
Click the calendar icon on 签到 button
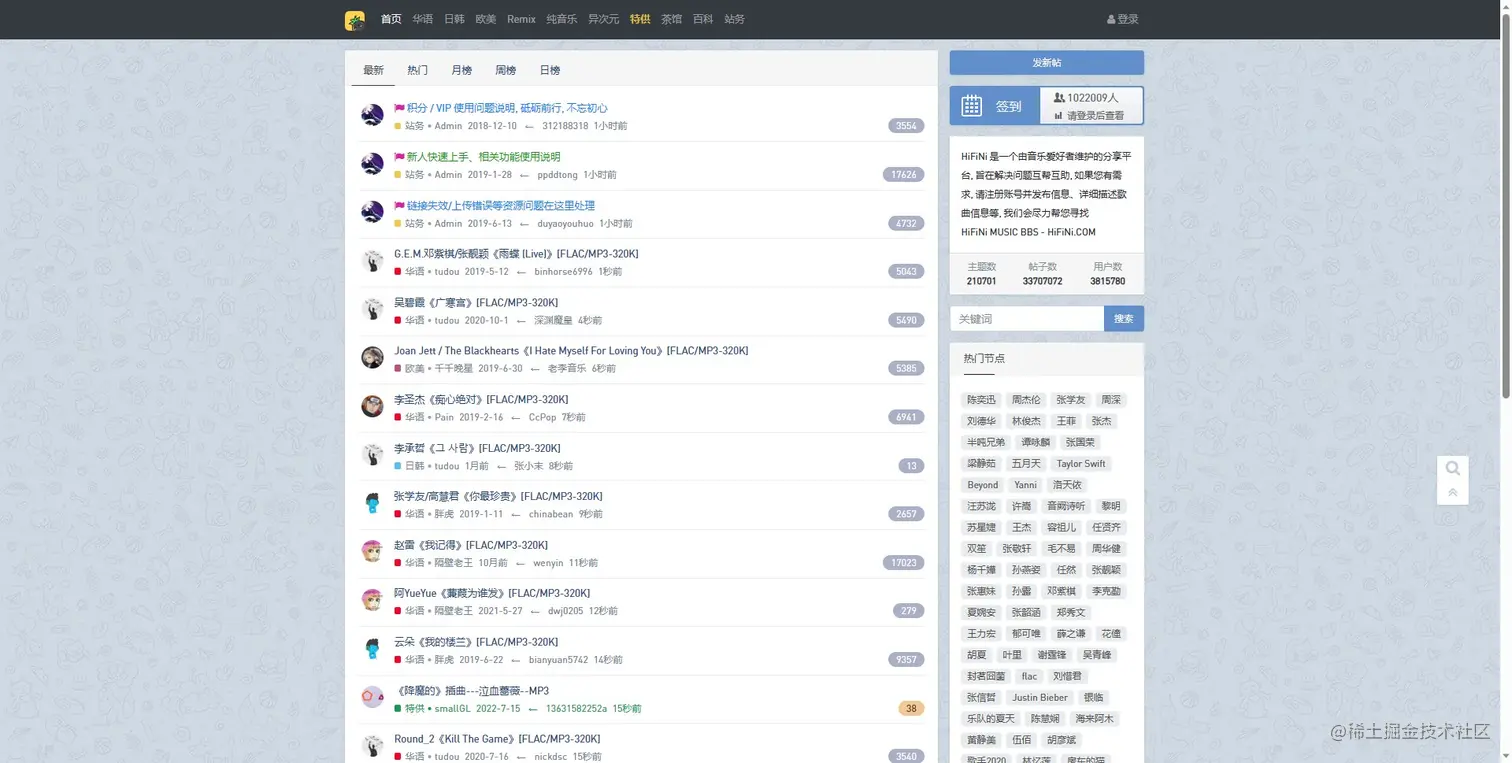tap(971, 105)
